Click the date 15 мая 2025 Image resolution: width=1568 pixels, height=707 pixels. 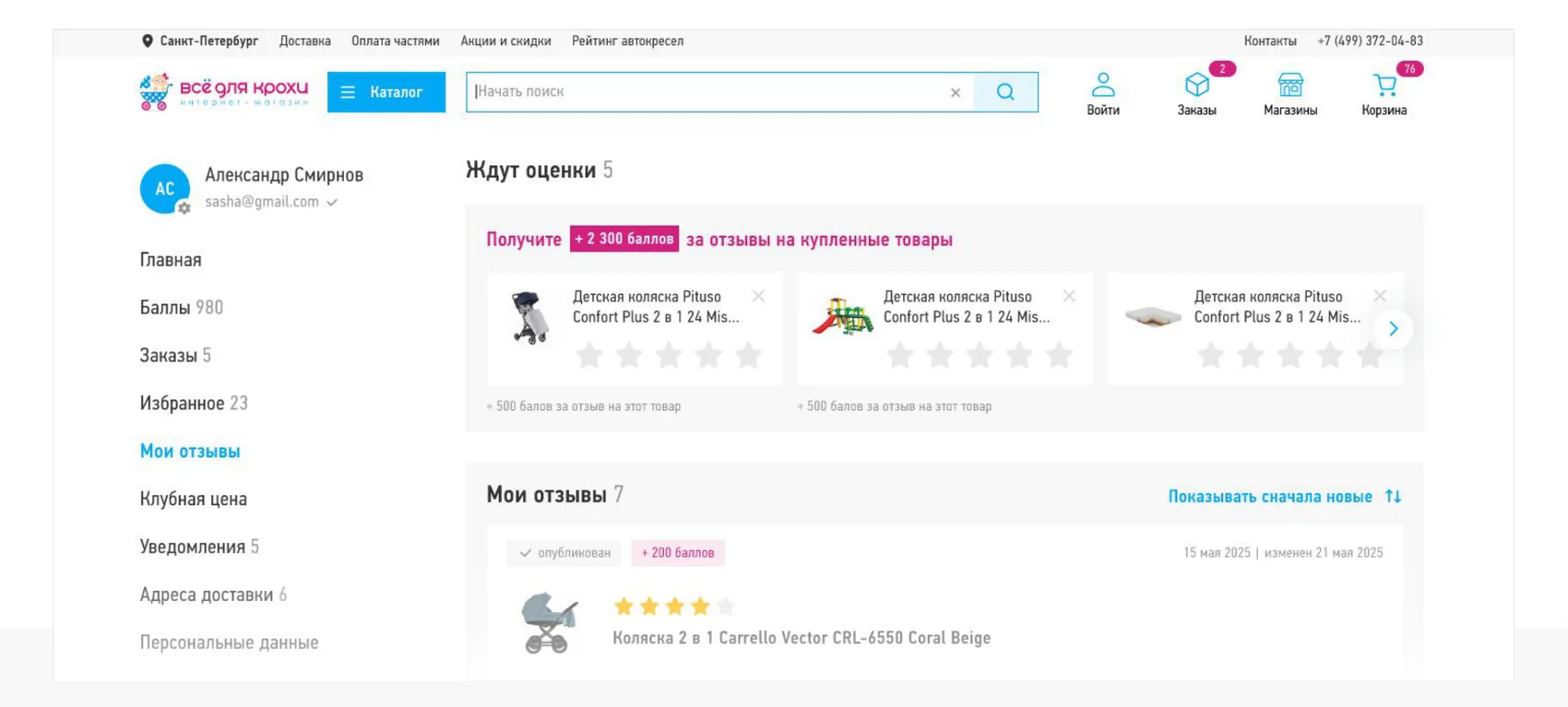point(1217,553)
